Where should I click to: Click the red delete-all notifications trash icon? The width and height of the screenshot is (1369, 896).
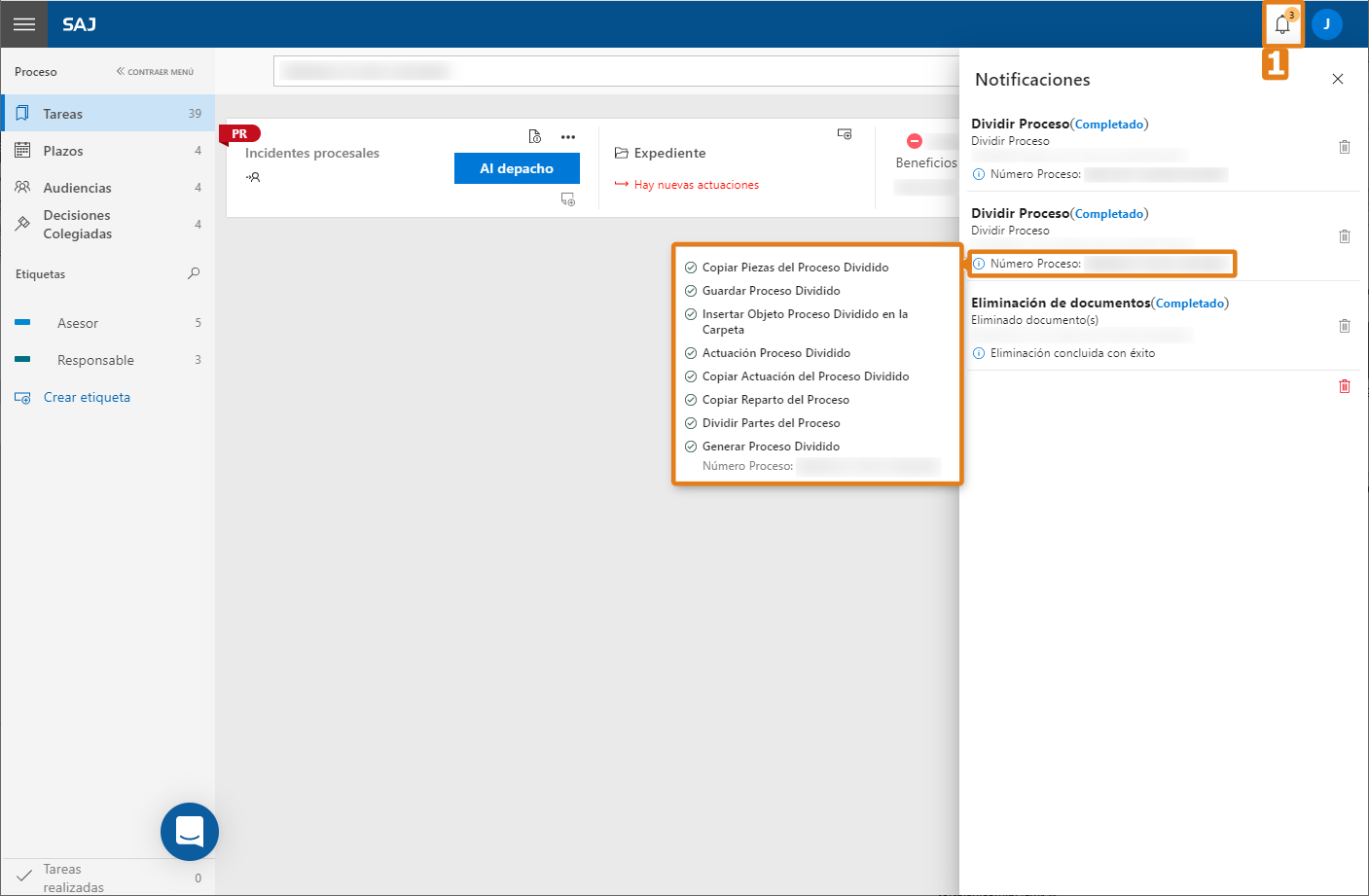pos(1345,386)
